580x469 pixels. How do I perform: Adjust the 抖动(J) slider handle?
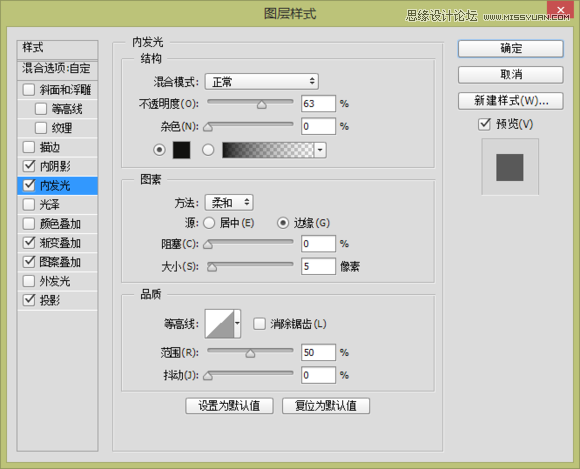pos(208,376)
